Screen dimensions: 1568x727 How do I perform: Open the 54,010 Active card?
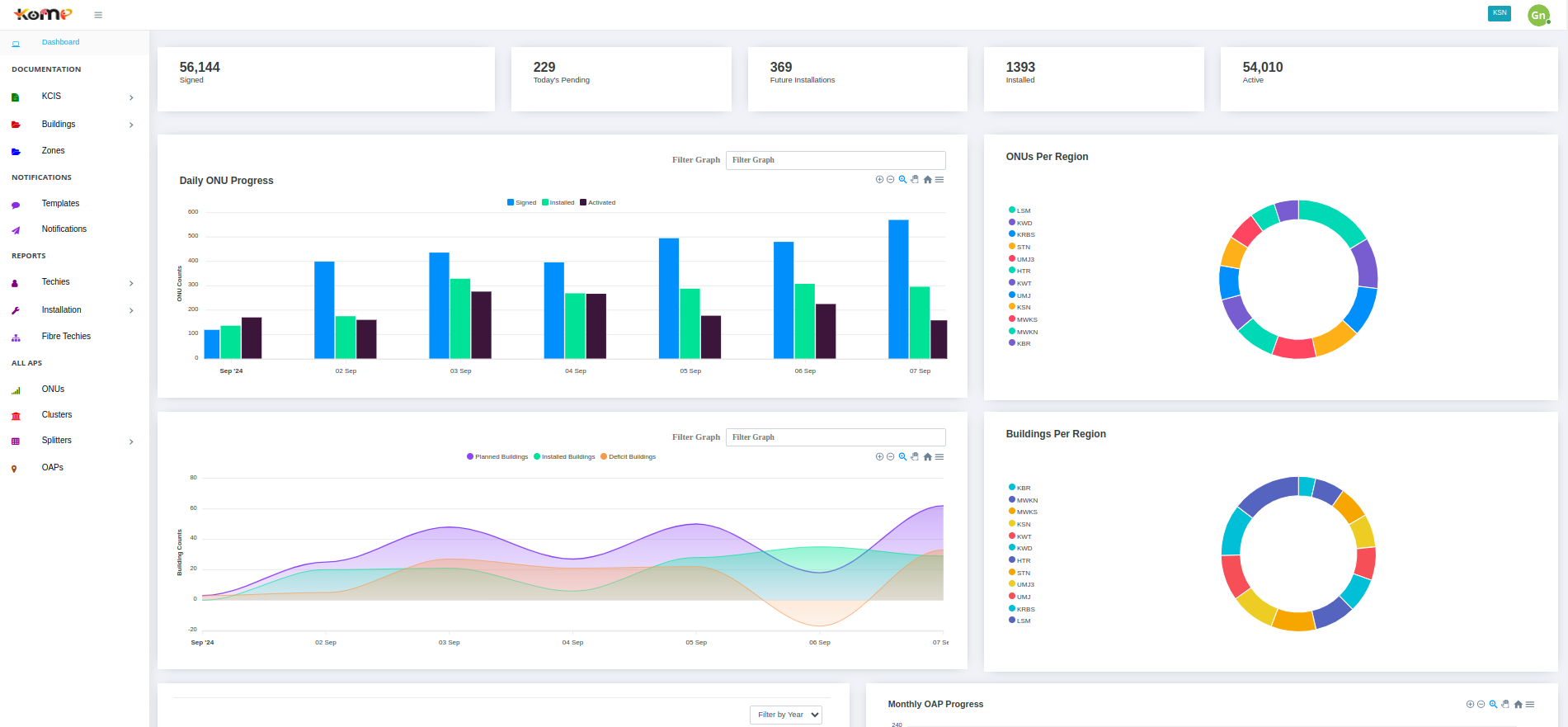tap(1389, 79)
